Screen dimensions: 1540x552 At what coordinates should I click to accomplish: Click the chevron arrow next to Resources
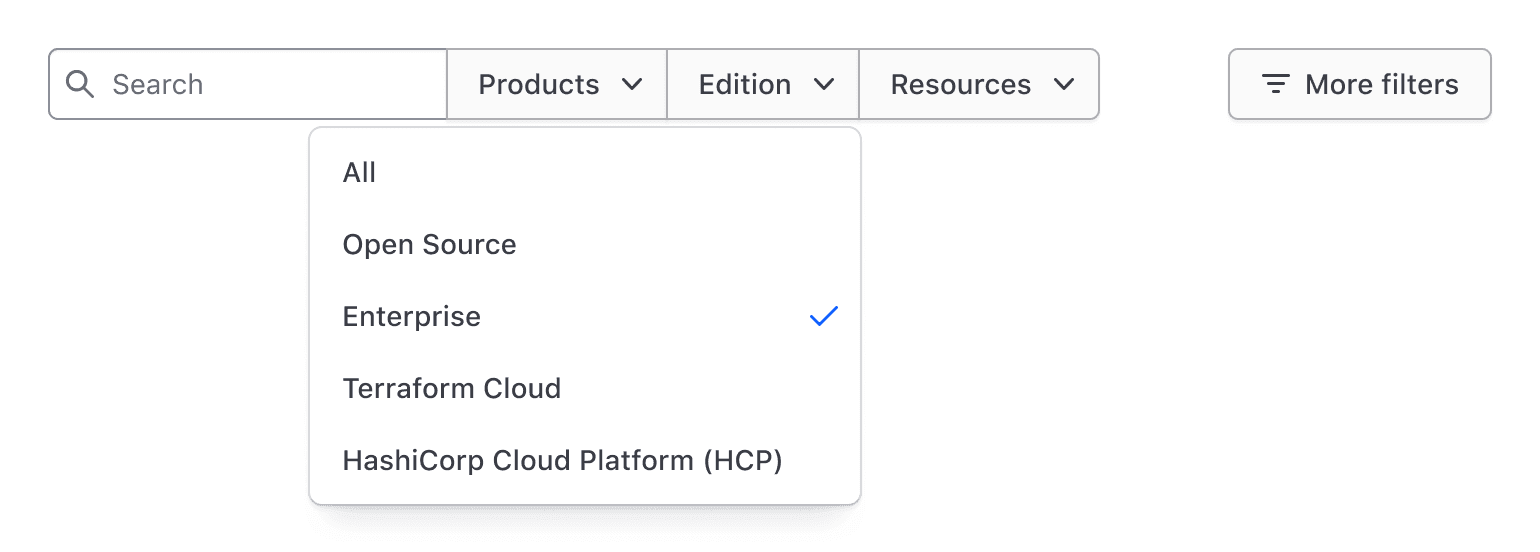[1064, 85]
